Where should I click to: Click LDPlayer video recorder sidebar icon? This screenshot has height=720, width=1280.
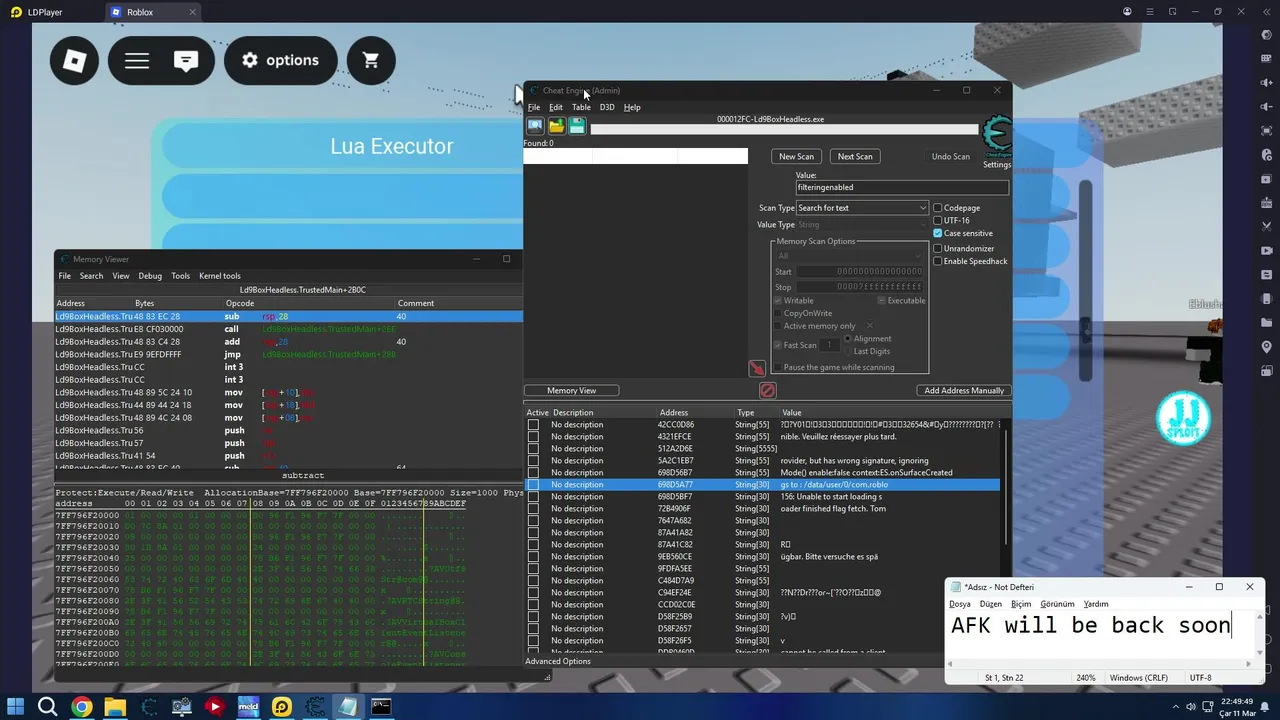(x=1267, y=250)
